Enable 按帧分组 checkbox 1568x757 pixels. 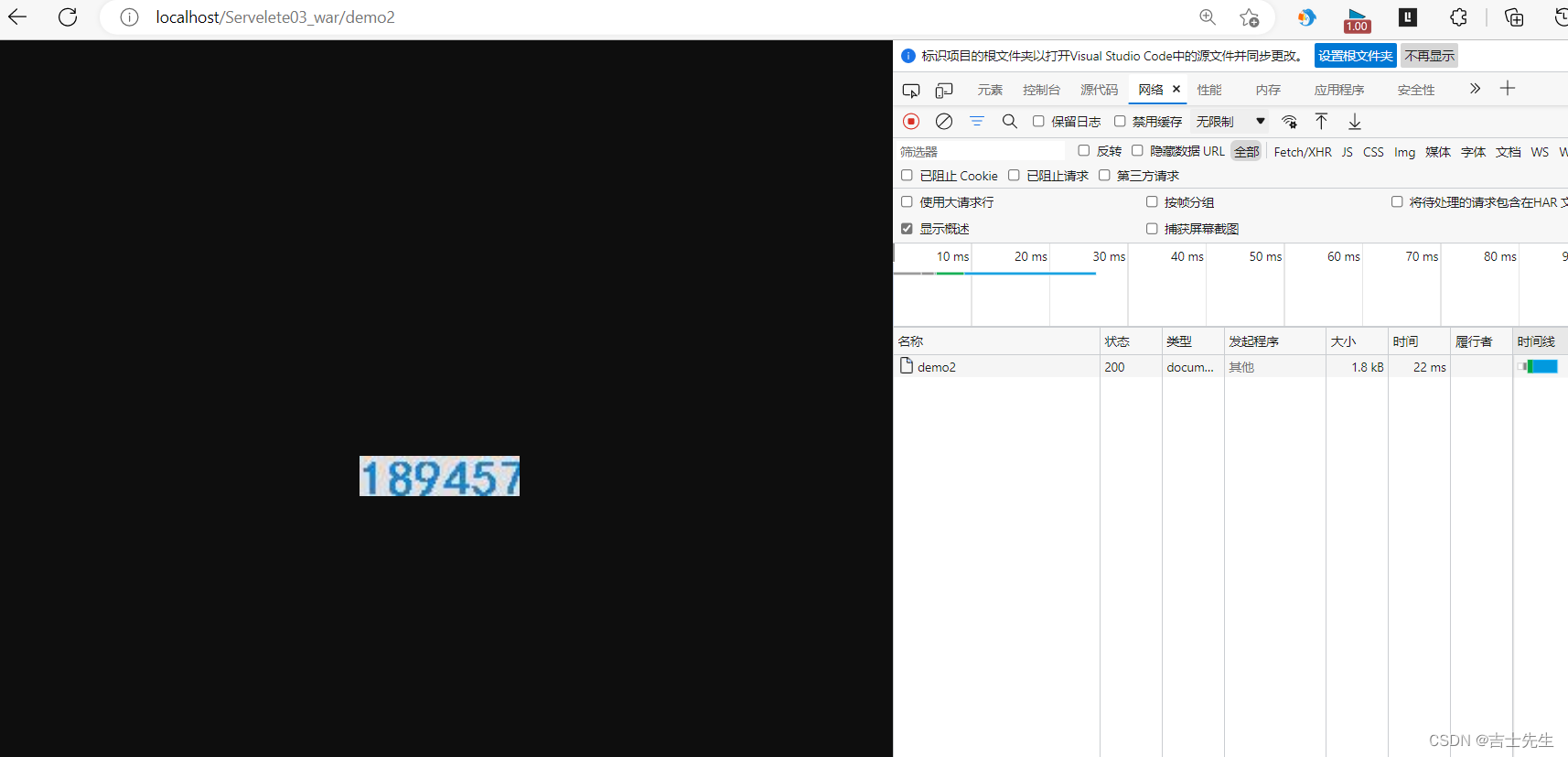(x=1152, y=201)
